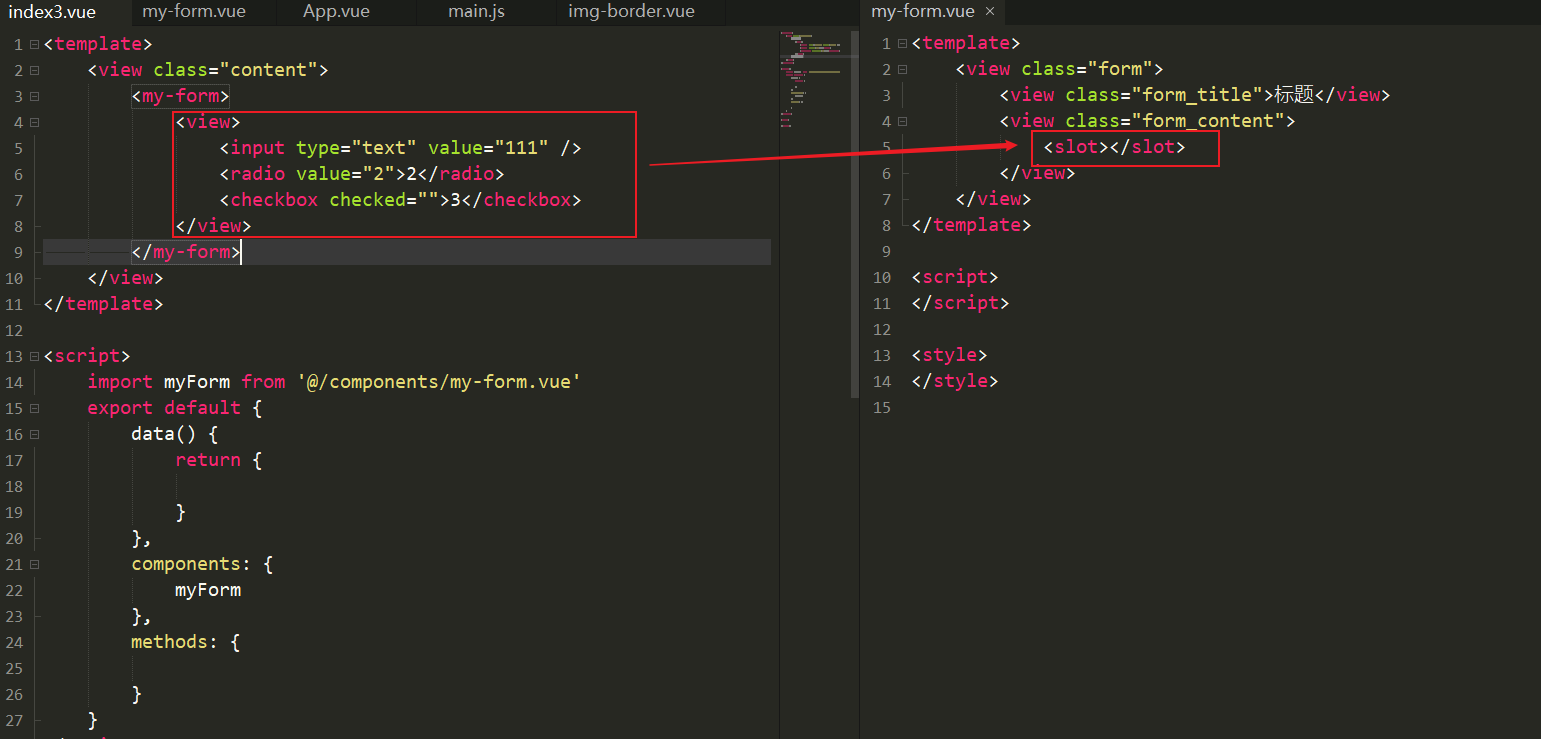
Task: Switch to the index3.vue tab
Action: (x=52, y=12)
